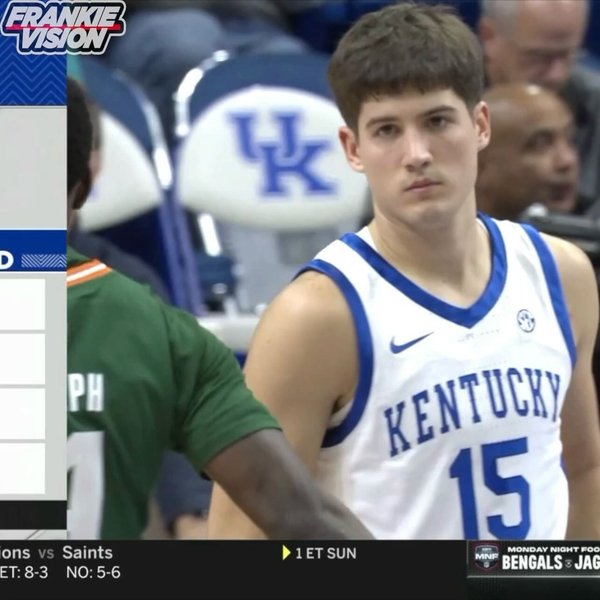600x600 pixels.
Task: Click the blue UK logo on chair
Action: 283,154
